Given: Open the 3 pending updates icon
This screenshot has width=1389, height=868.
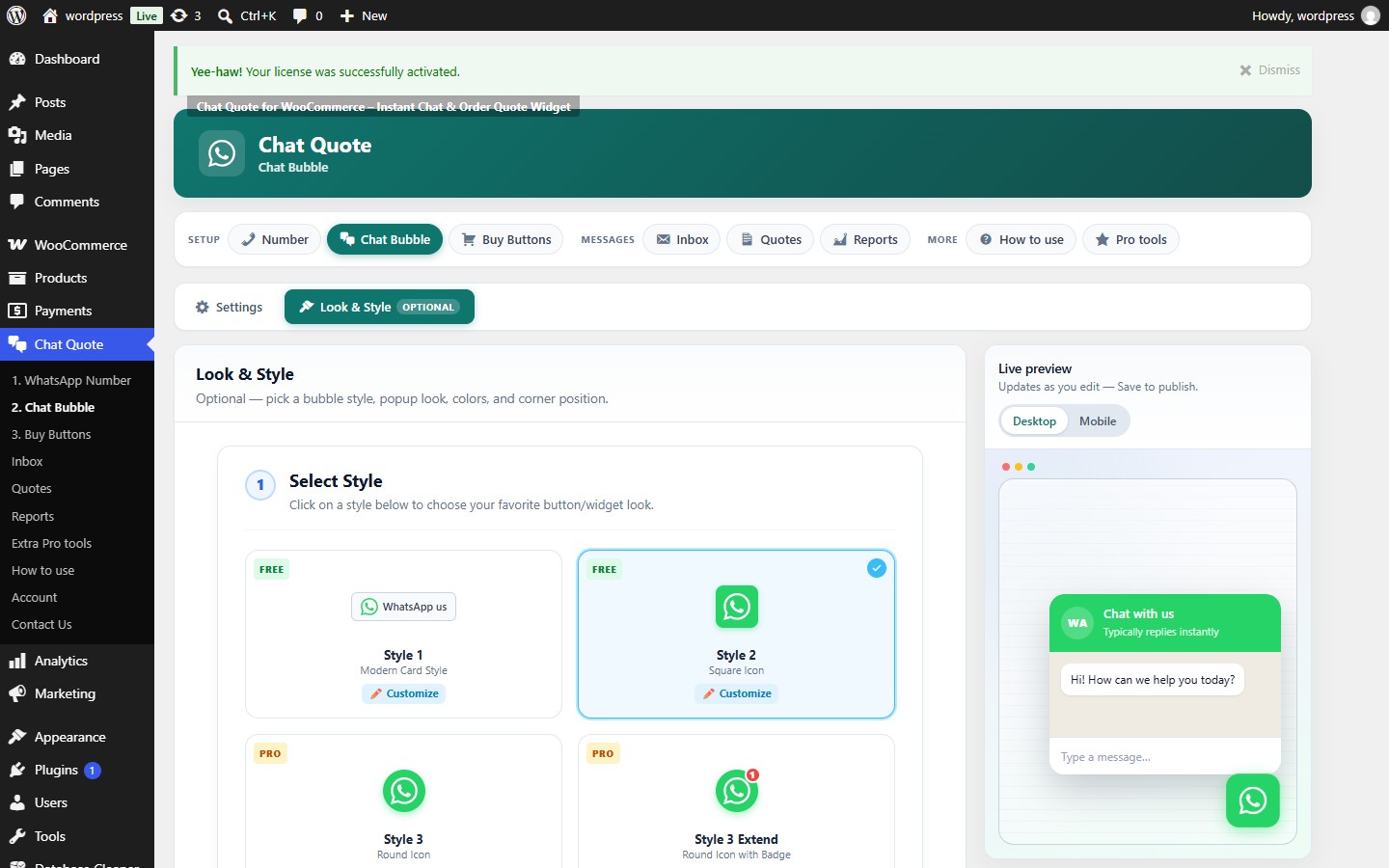Looking at the screenshot, I should [186, 15].
